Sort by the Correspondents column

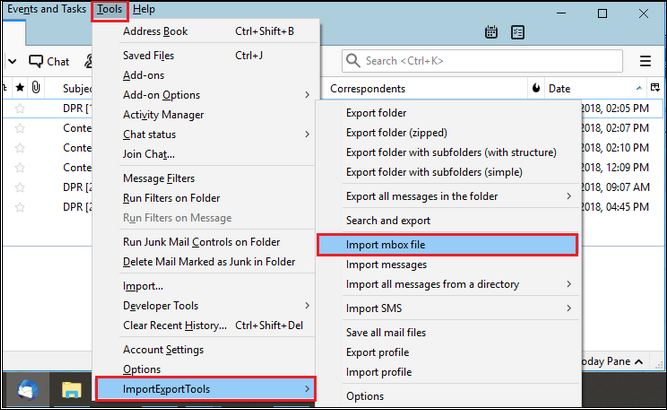pos(427,88)
